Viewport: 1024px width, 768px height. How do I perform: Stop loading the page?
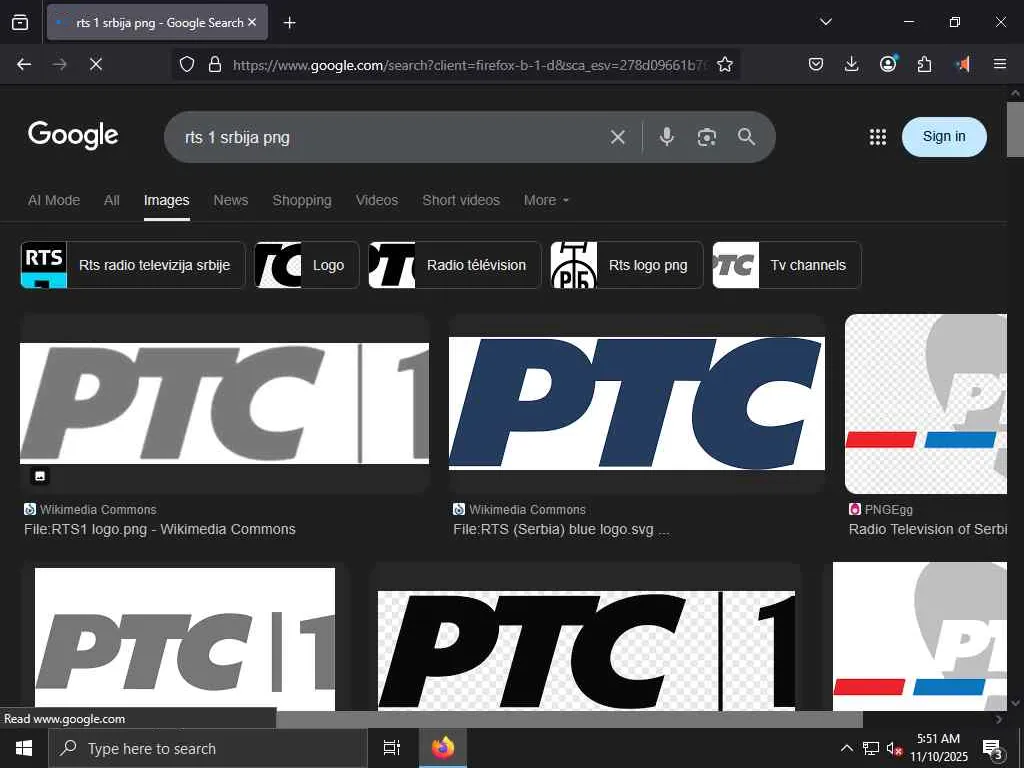(x=95, y=64)
